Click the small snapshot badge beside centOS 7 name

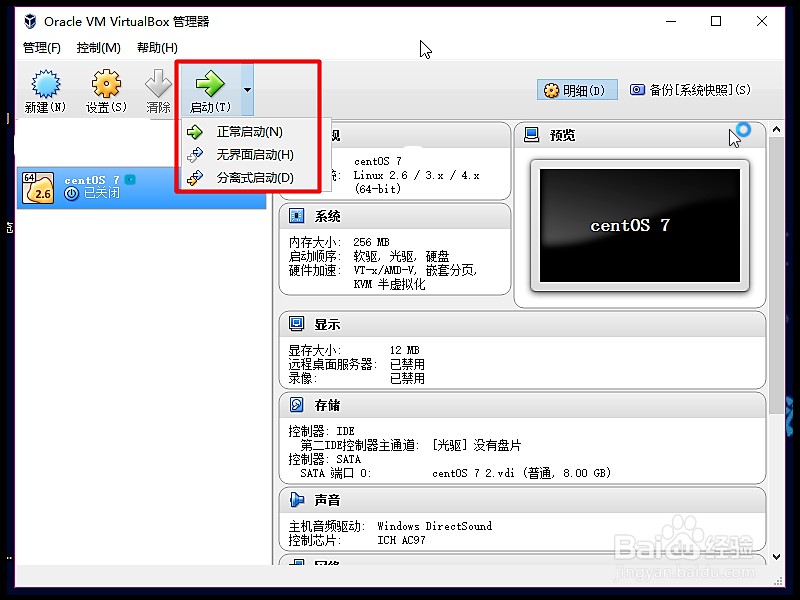point(131,180)
